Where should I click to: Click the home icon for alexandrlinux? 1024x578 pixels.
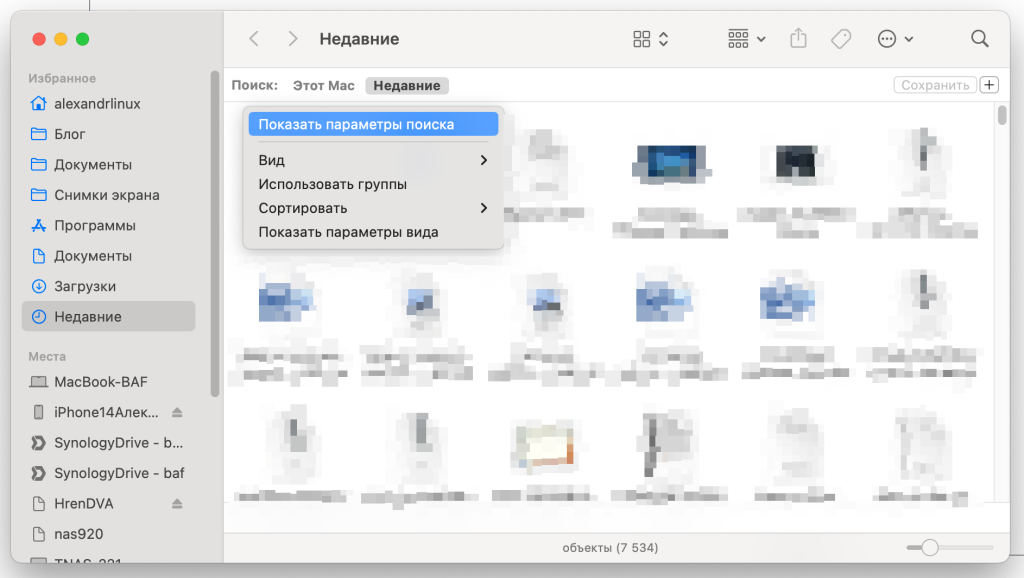[x=39, y=103]
